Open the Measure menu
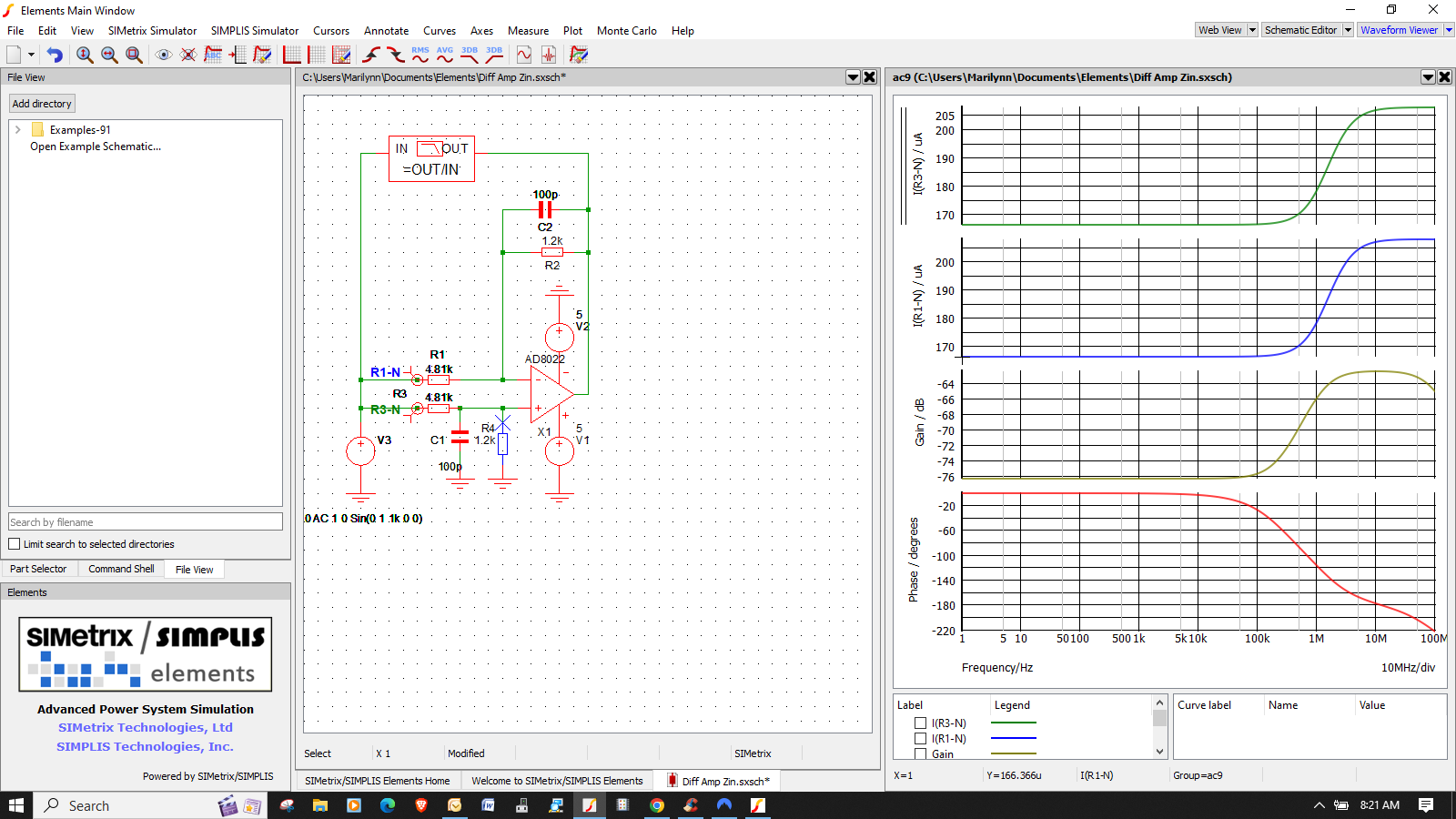This screenshot has width=1456, height=819. (528, 31)
